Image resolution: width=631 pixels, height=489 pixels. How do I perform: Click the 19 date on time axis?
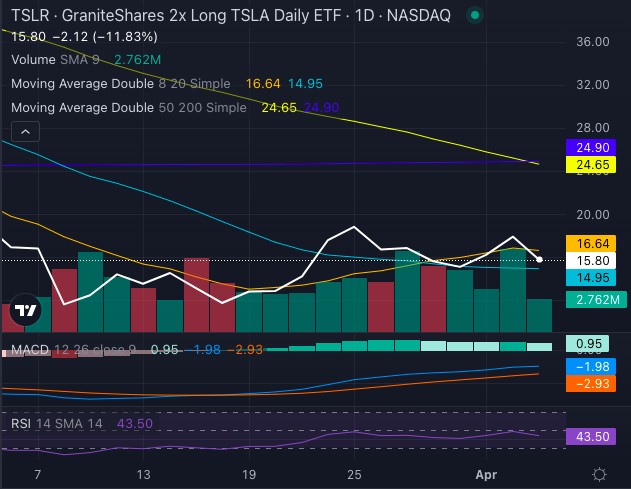pyautogui.click(x=249, y=475)
